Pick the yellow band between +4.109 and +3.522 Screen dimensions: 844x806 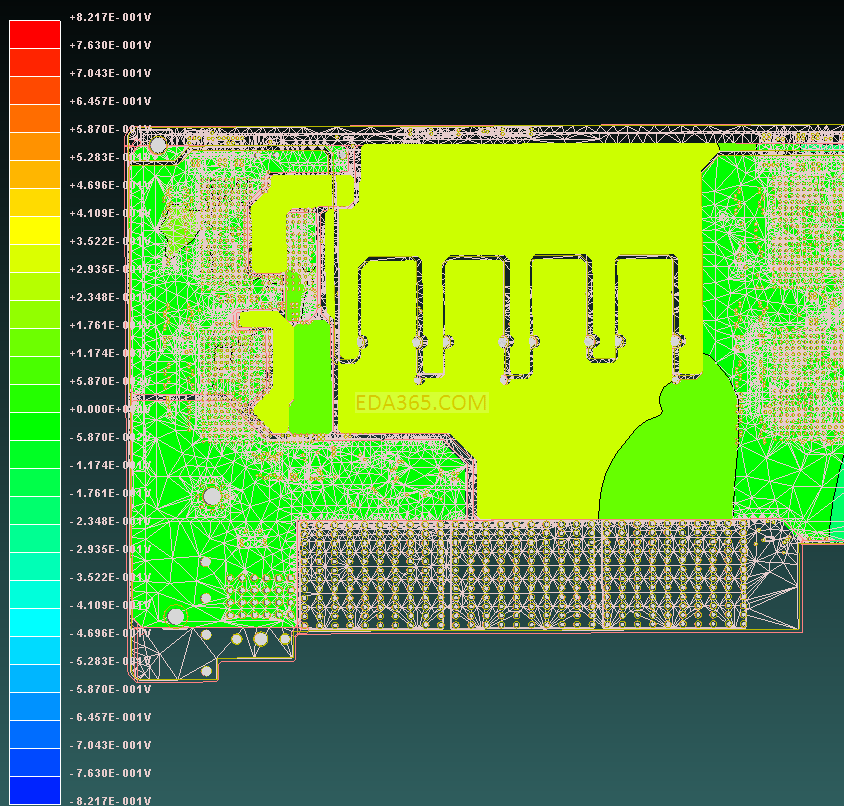35,230
